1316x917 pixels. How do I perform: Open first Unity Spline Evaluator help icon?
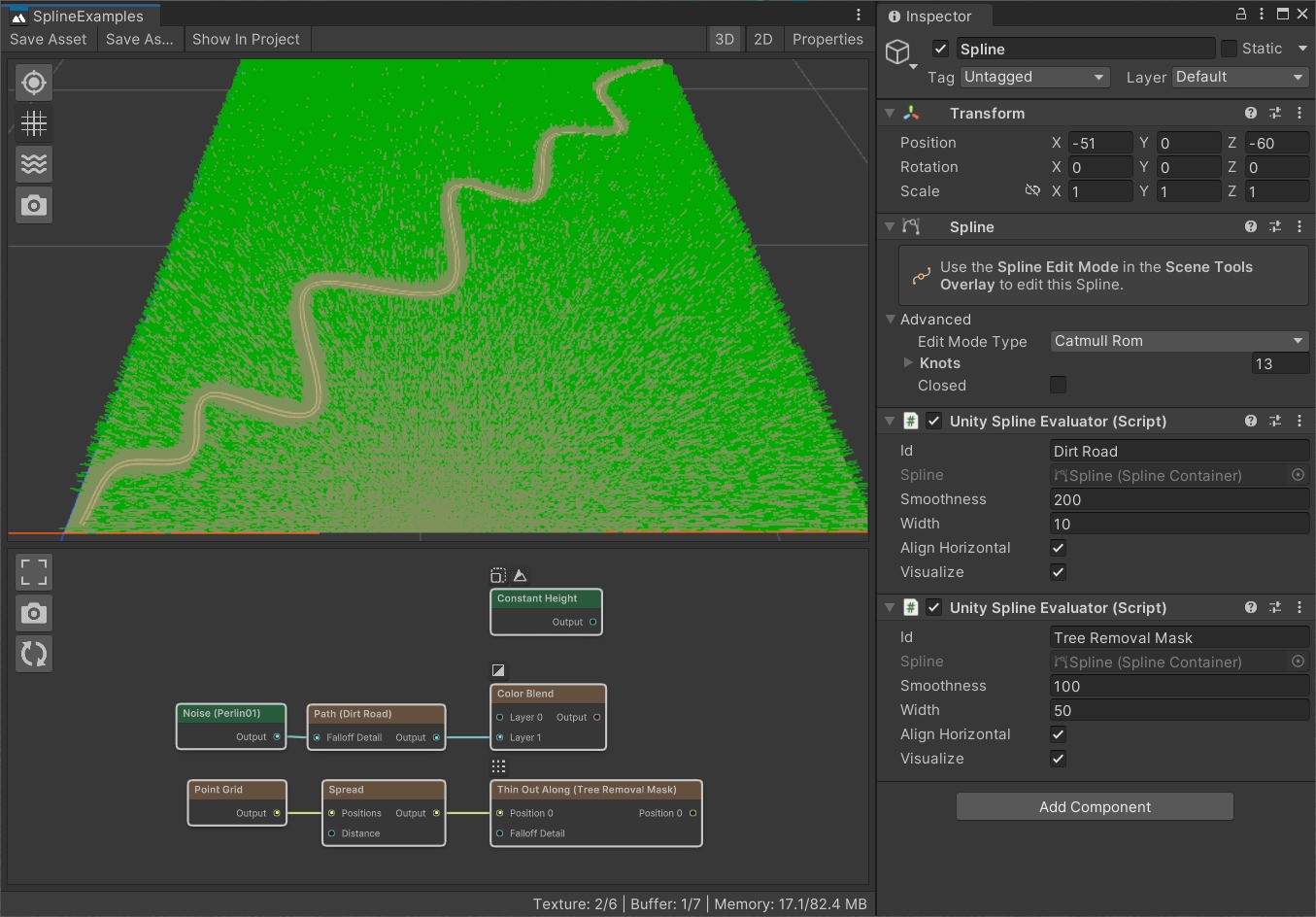click(x=1251, y=421)
